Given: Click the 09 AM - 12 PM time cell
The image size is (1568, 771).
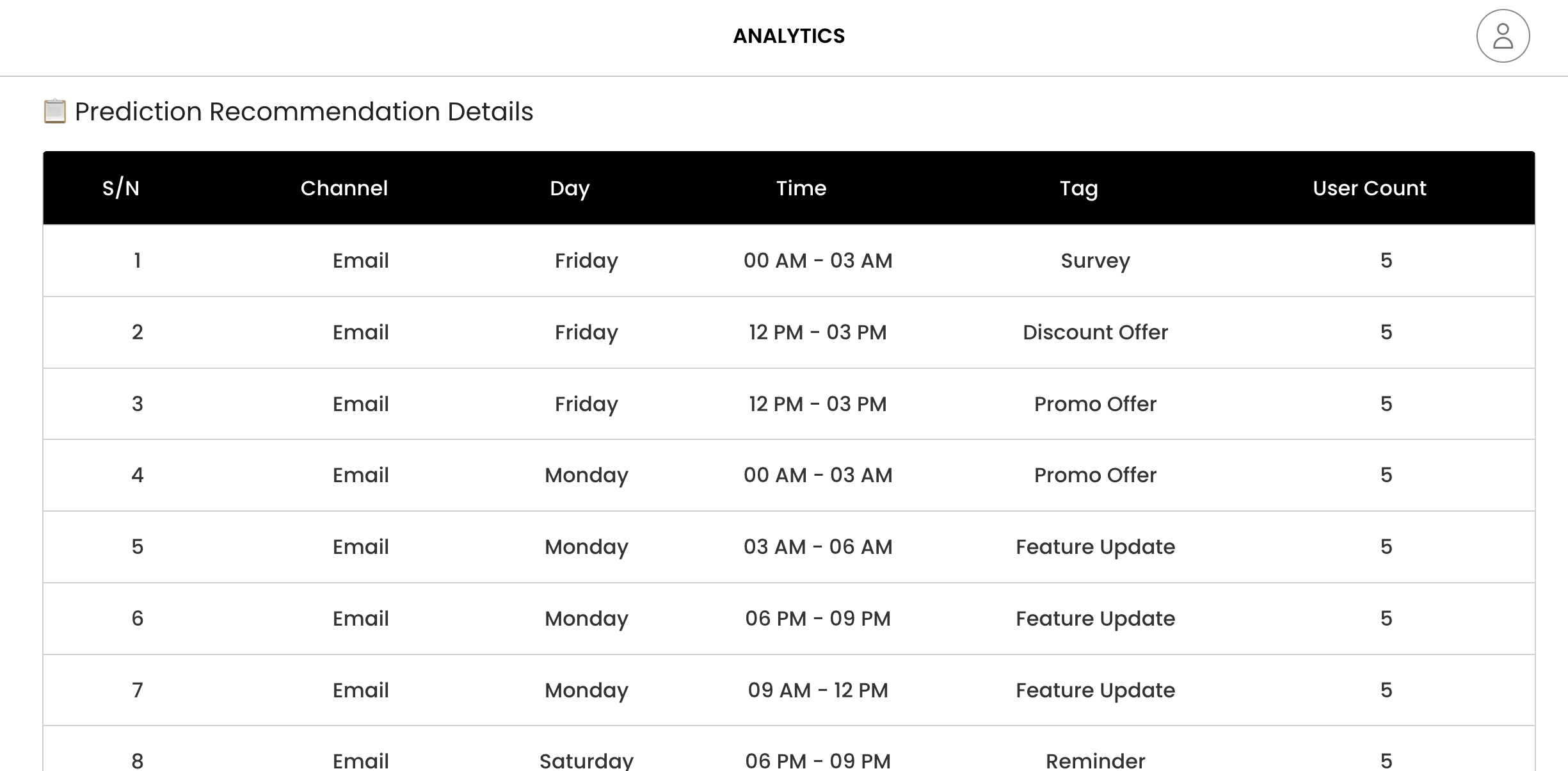Looking at the screenshot, I should point(817,690).
